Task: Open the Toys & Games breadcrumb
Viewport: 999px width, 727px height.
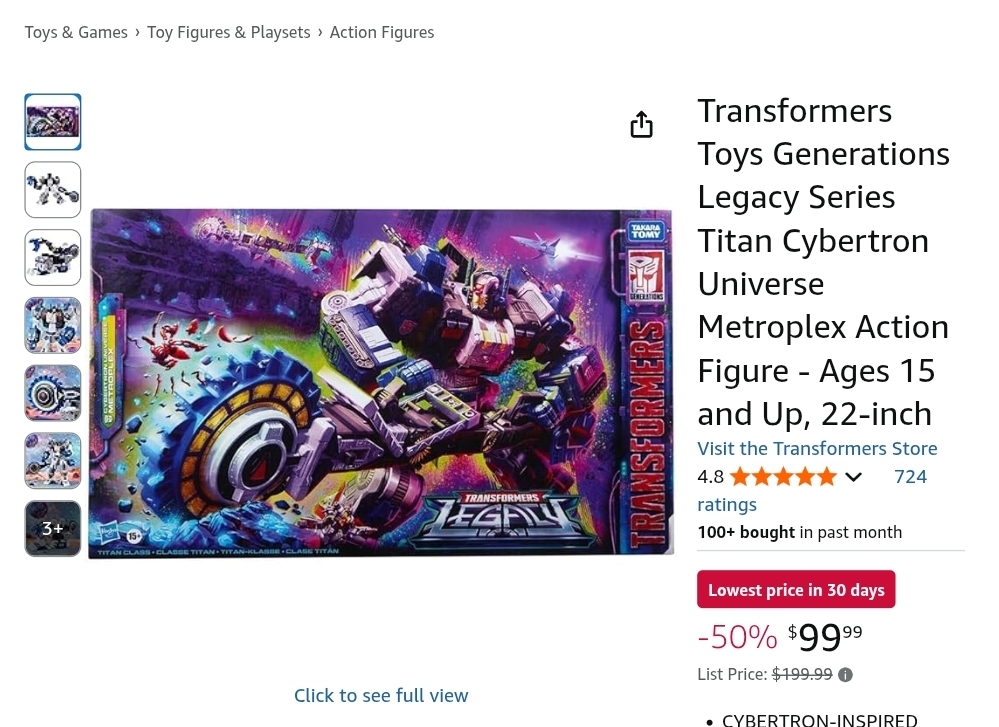Action: pos(76,32)
